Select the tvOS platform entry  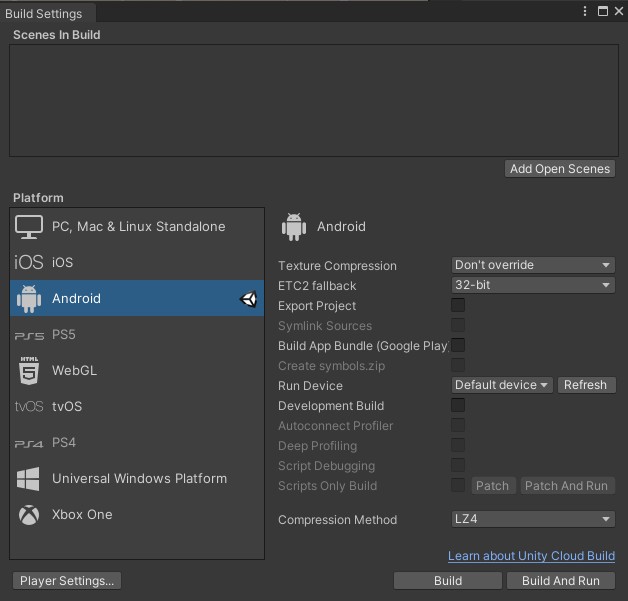(x=137, y=406)
